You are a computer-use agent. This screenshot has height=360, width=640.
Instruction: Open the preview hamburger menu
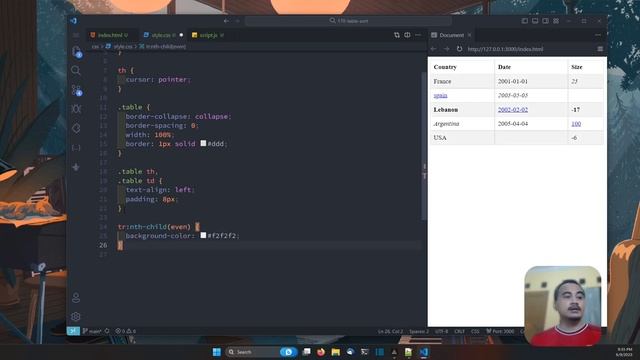pos(600,49)
